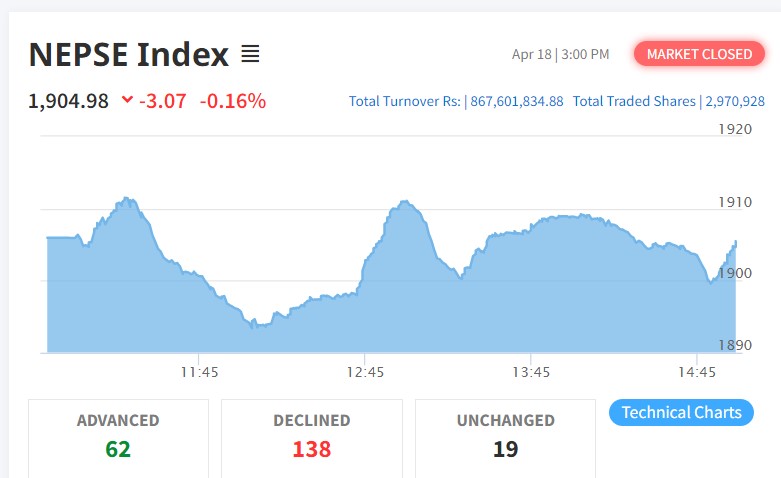The image size is (781, 478).
Task: Click the MARKET CLOSED badge
Action: point(698,54)
